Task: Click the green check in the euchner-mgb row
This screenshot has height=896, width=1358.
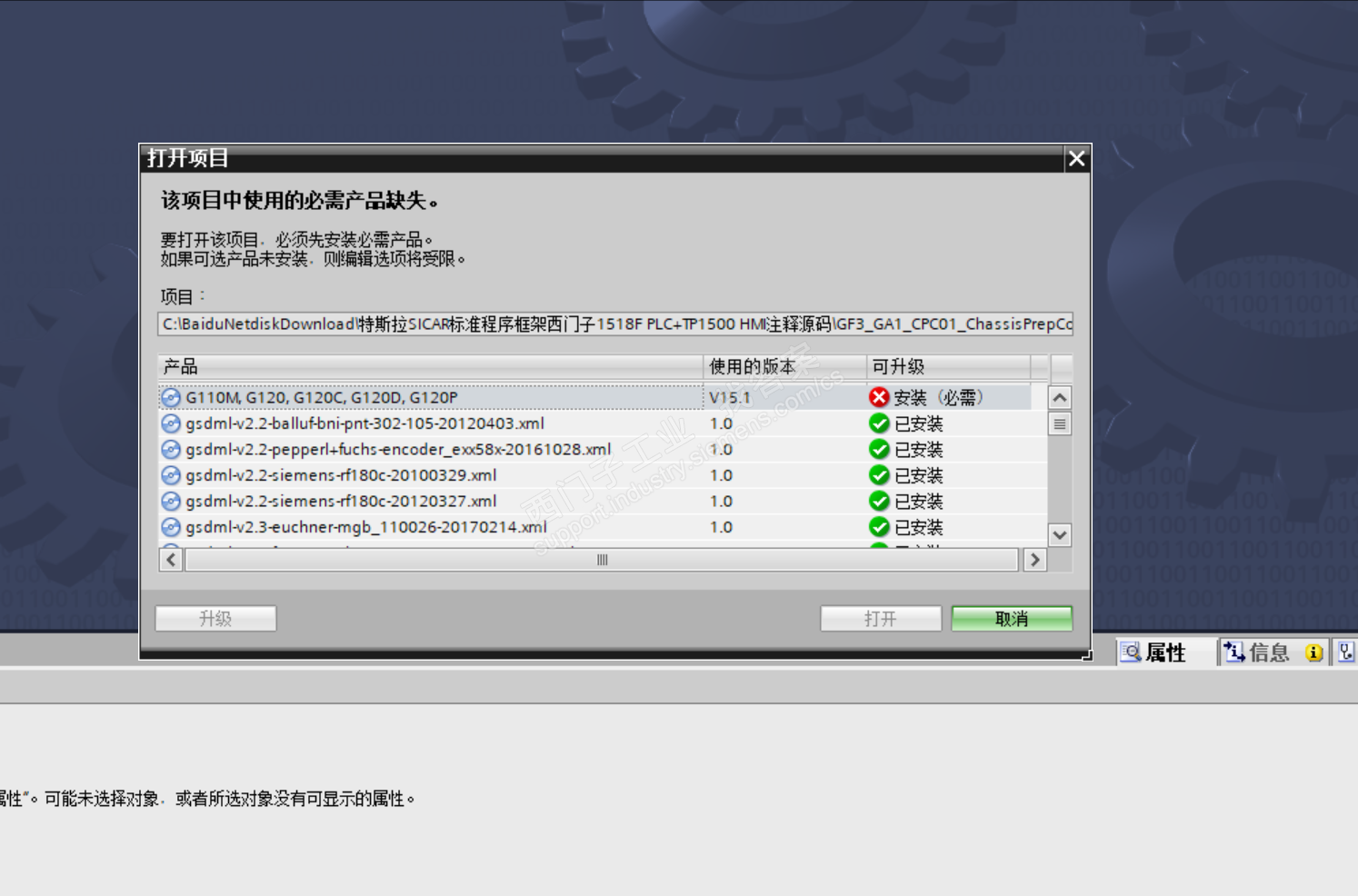Action: coord(879,527)
